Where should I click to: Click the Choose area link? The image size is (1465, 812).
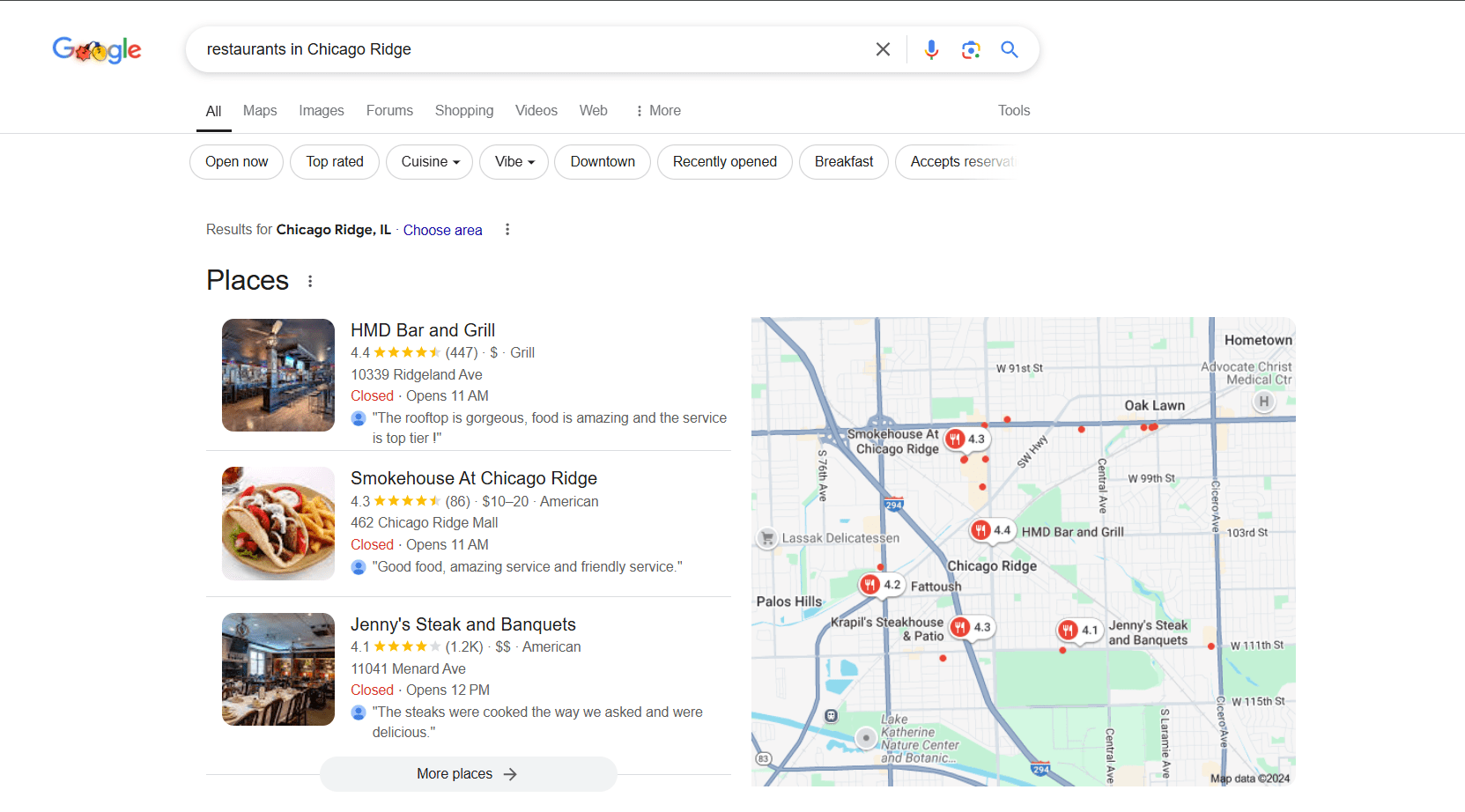[x=442, y=230]
